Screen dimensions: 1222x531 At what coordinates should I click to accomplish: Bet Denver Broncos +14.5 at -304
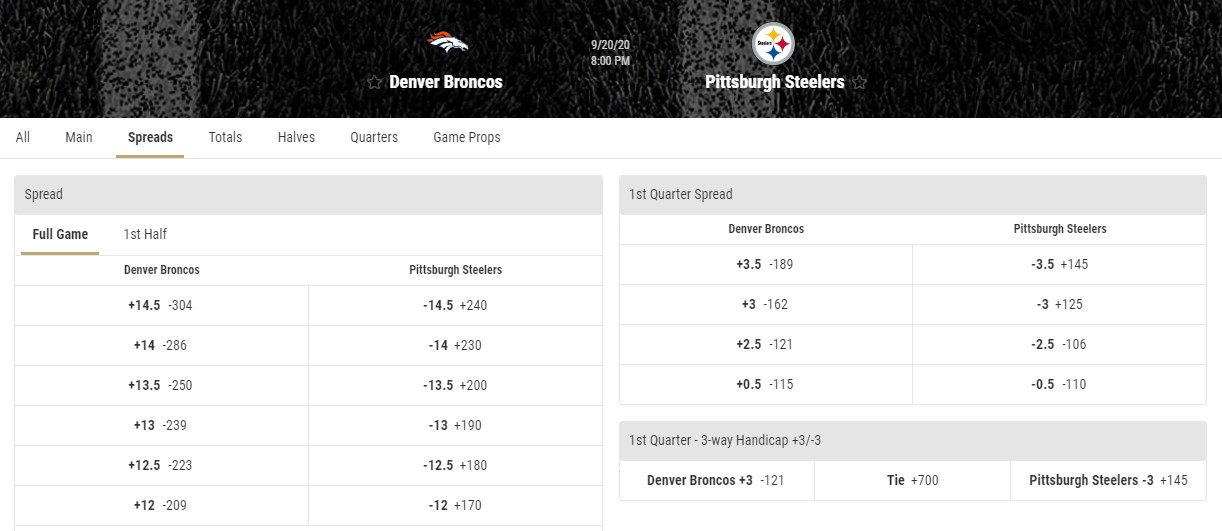pos(161,305)
